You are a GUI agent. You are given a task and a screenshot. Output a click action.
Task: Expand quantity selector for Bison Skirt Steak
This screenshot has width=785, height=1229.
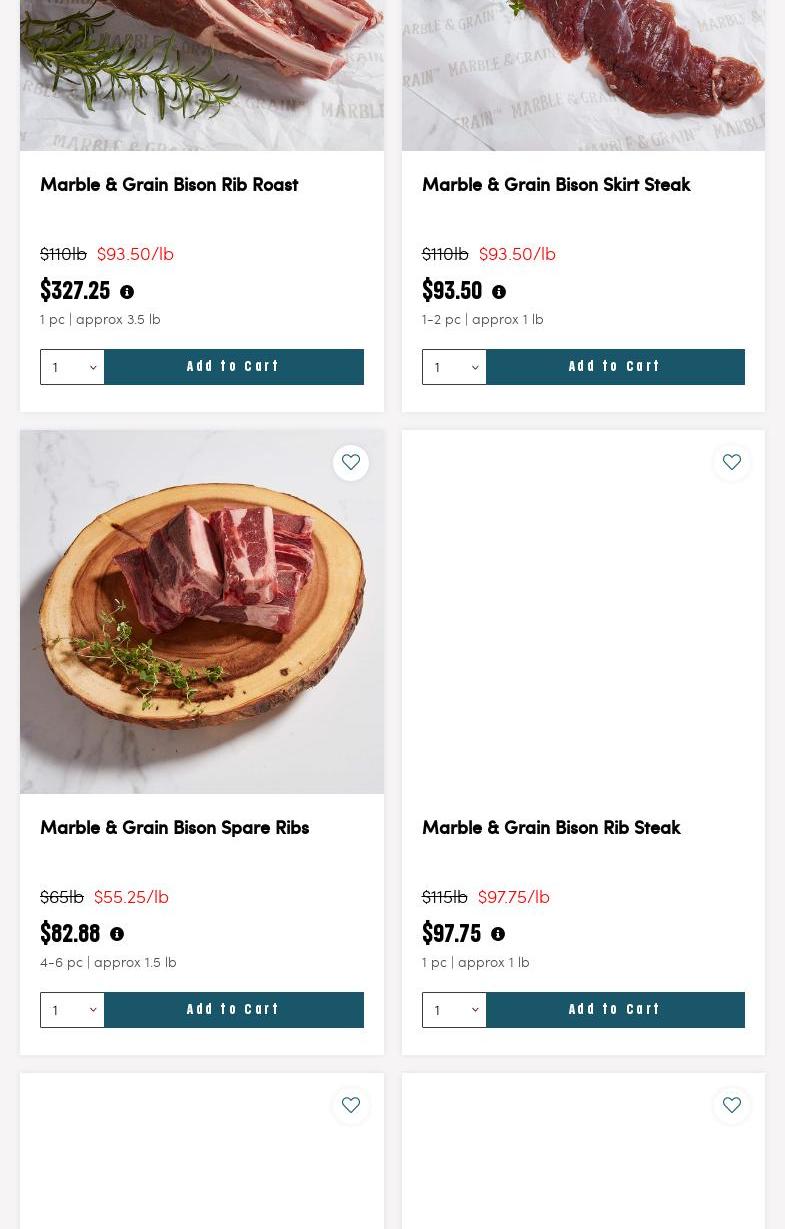[x=454, y=367]
